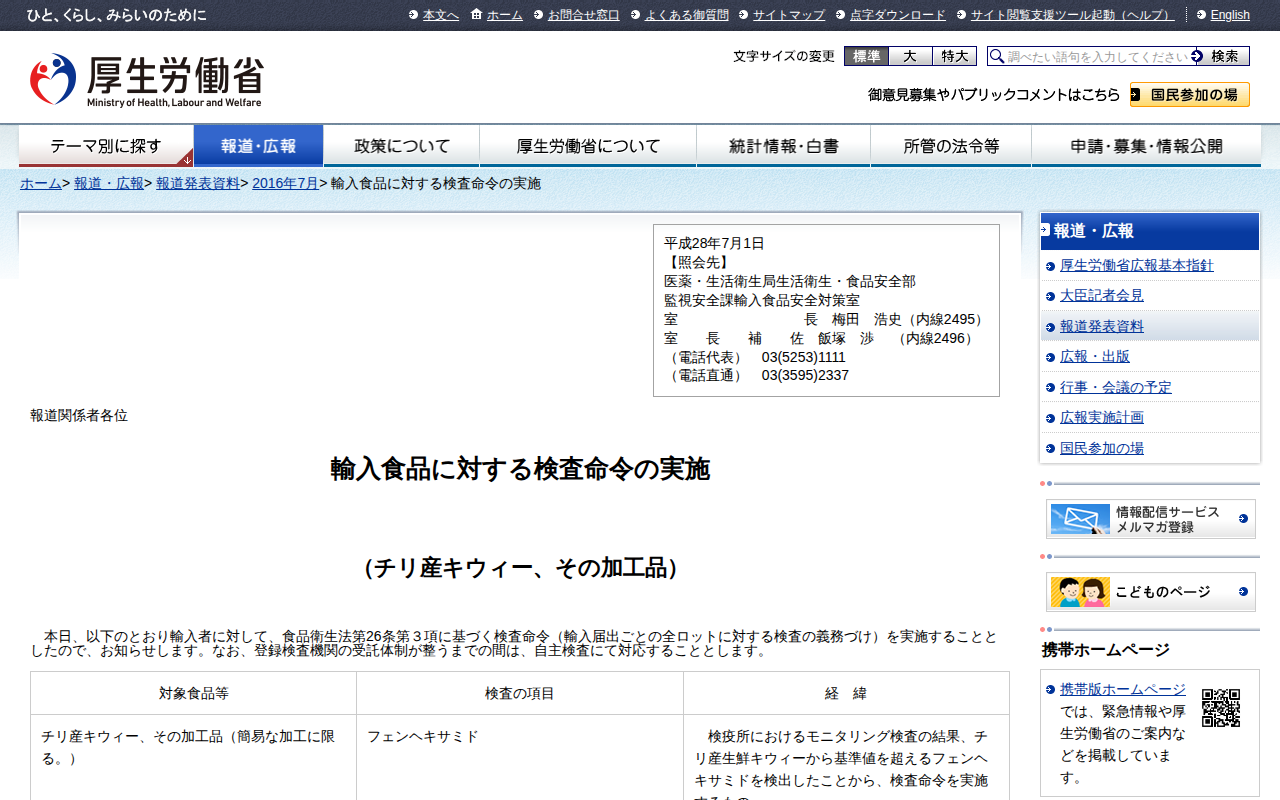Set font size to 標準
The image size is (1280, 800).
click(866, 56)
